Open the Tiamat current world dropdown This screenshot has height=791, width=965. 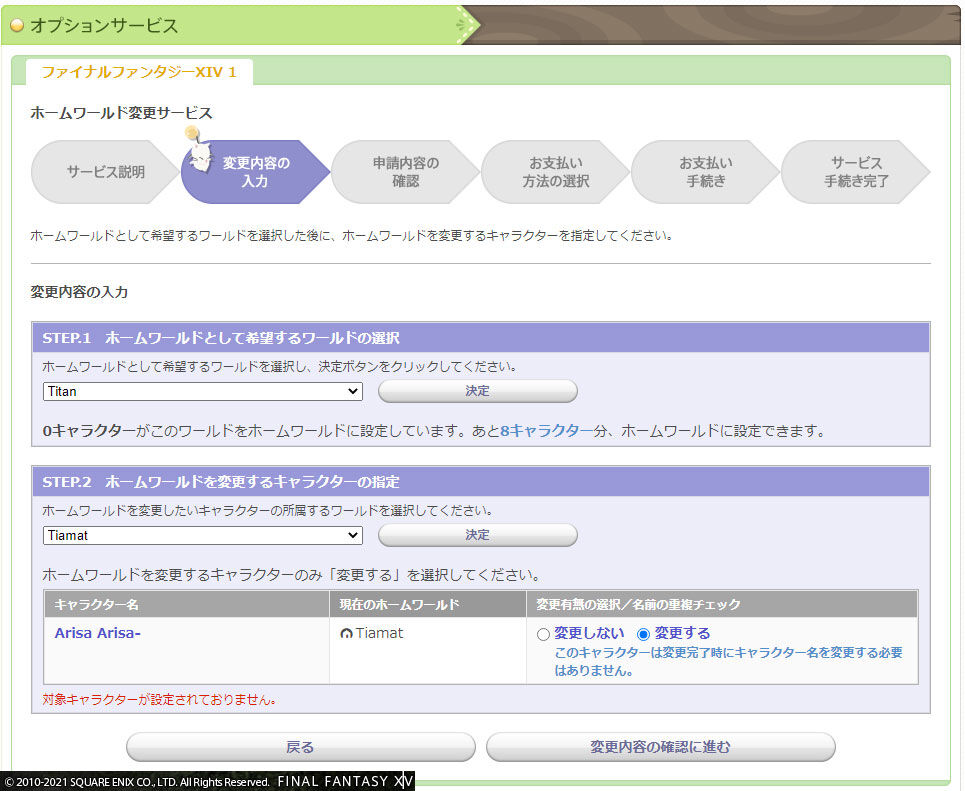[x=202, y=536]
